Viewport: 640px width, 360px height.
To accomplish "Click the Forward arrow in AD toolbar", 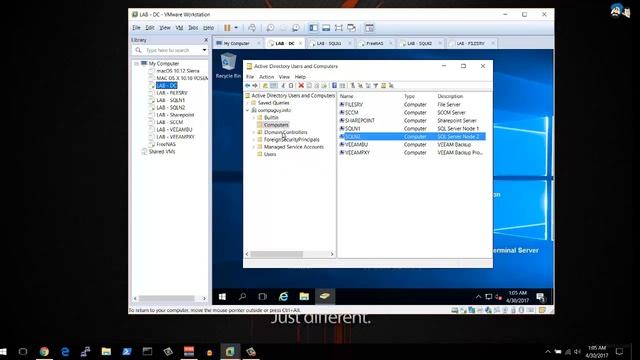I will coord(255,85).
